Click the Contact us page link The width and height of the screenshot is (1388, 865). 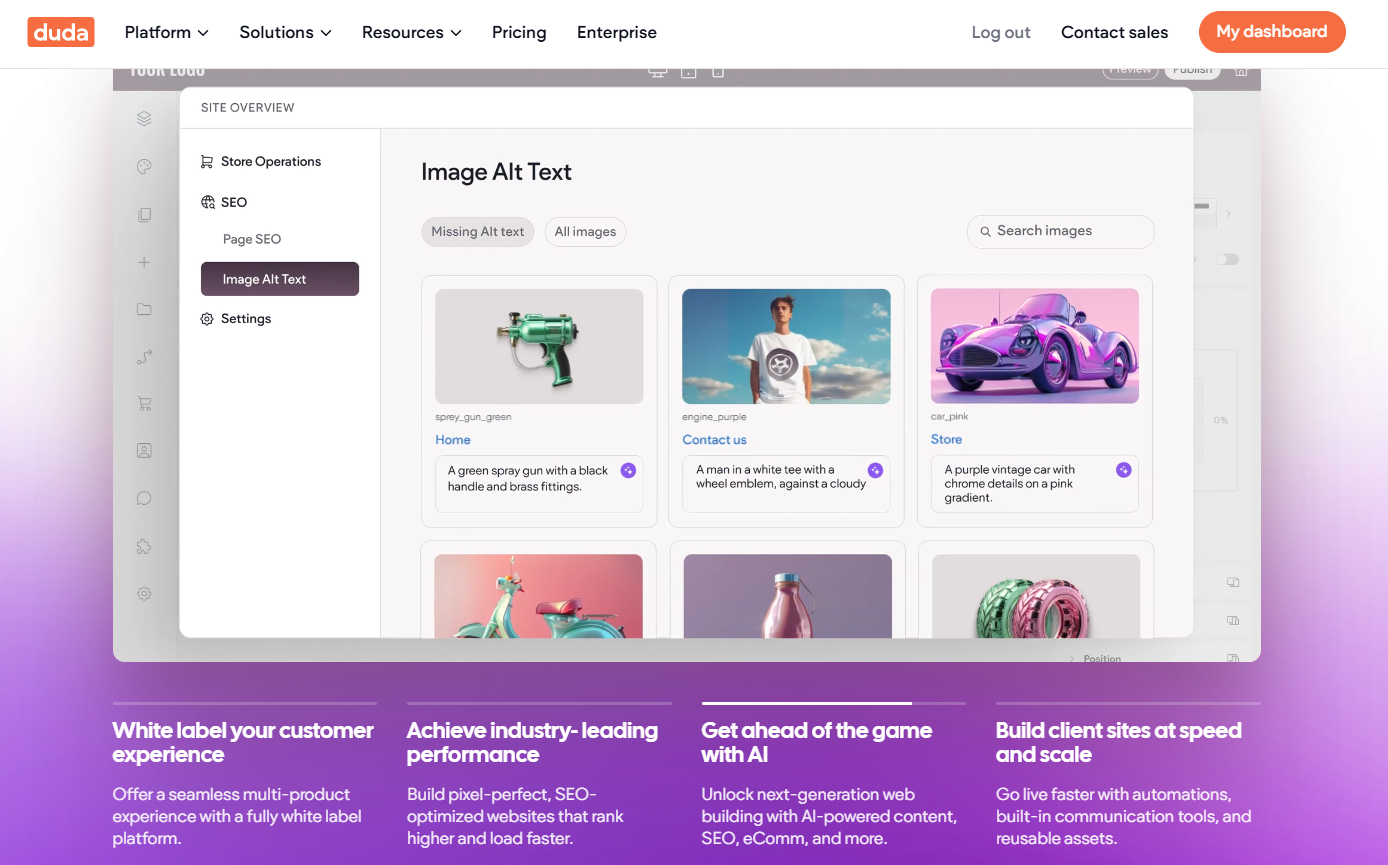714,440
